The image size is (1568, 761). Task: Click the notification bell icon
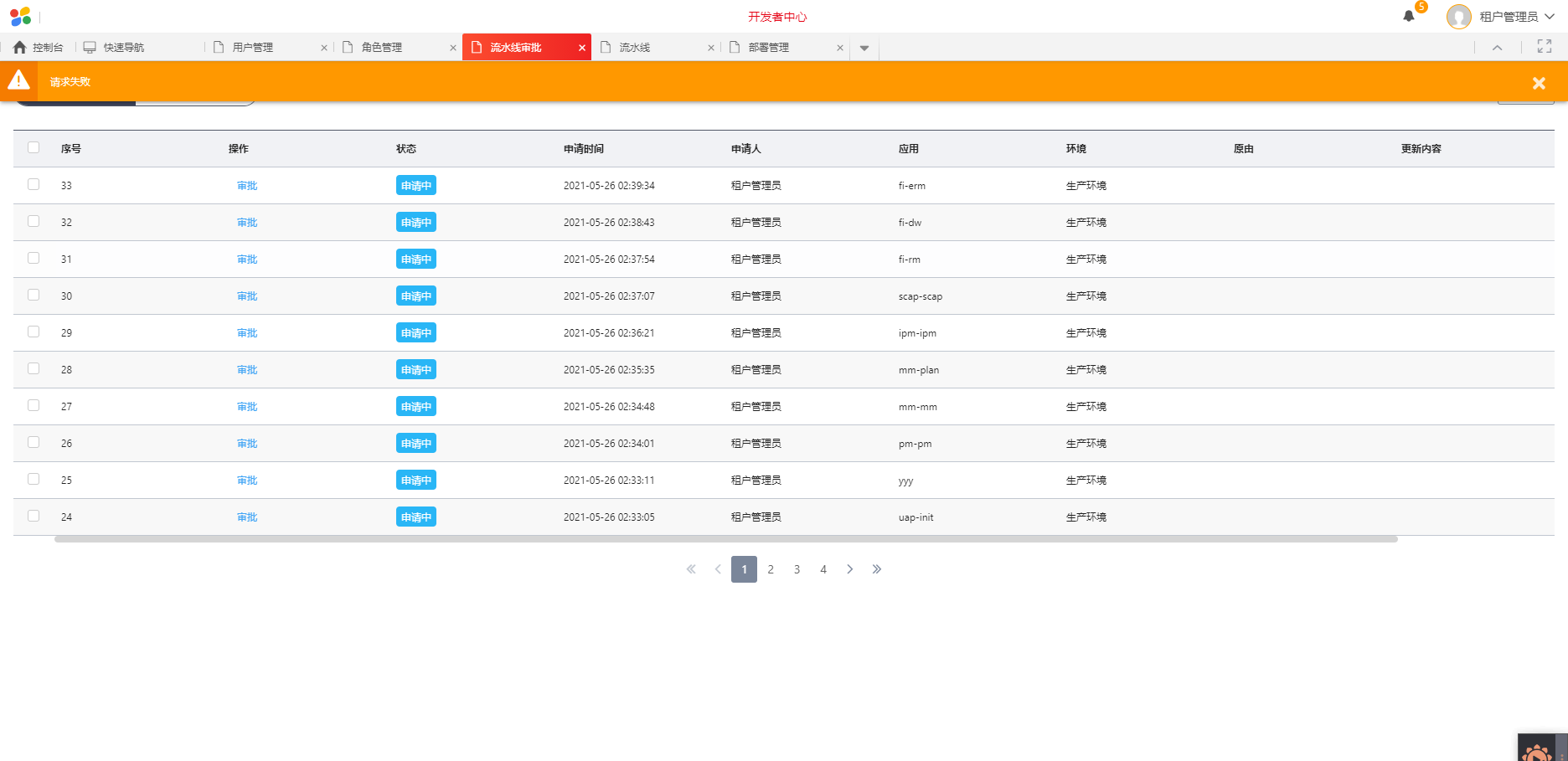pyautogui.click(x=1409, y=17)
